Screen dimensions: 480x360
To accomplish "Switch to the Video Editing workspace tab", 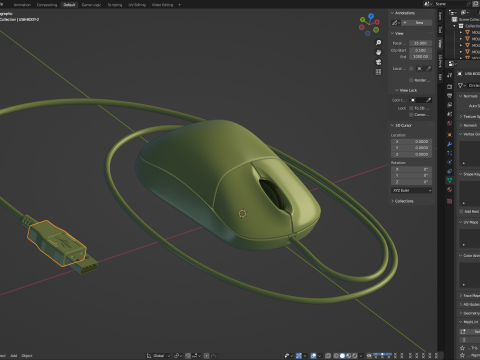I will 162,5.
